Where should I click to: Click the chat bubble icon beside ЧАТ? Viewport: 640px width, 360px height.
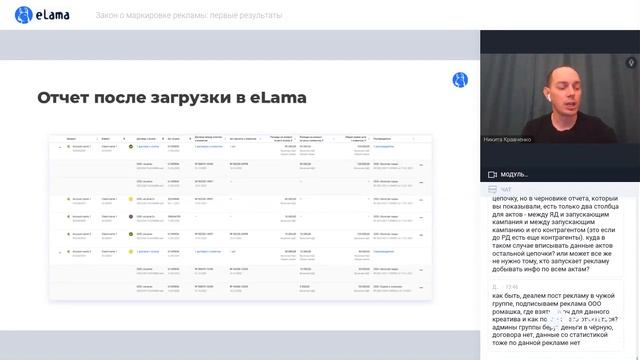492,189
